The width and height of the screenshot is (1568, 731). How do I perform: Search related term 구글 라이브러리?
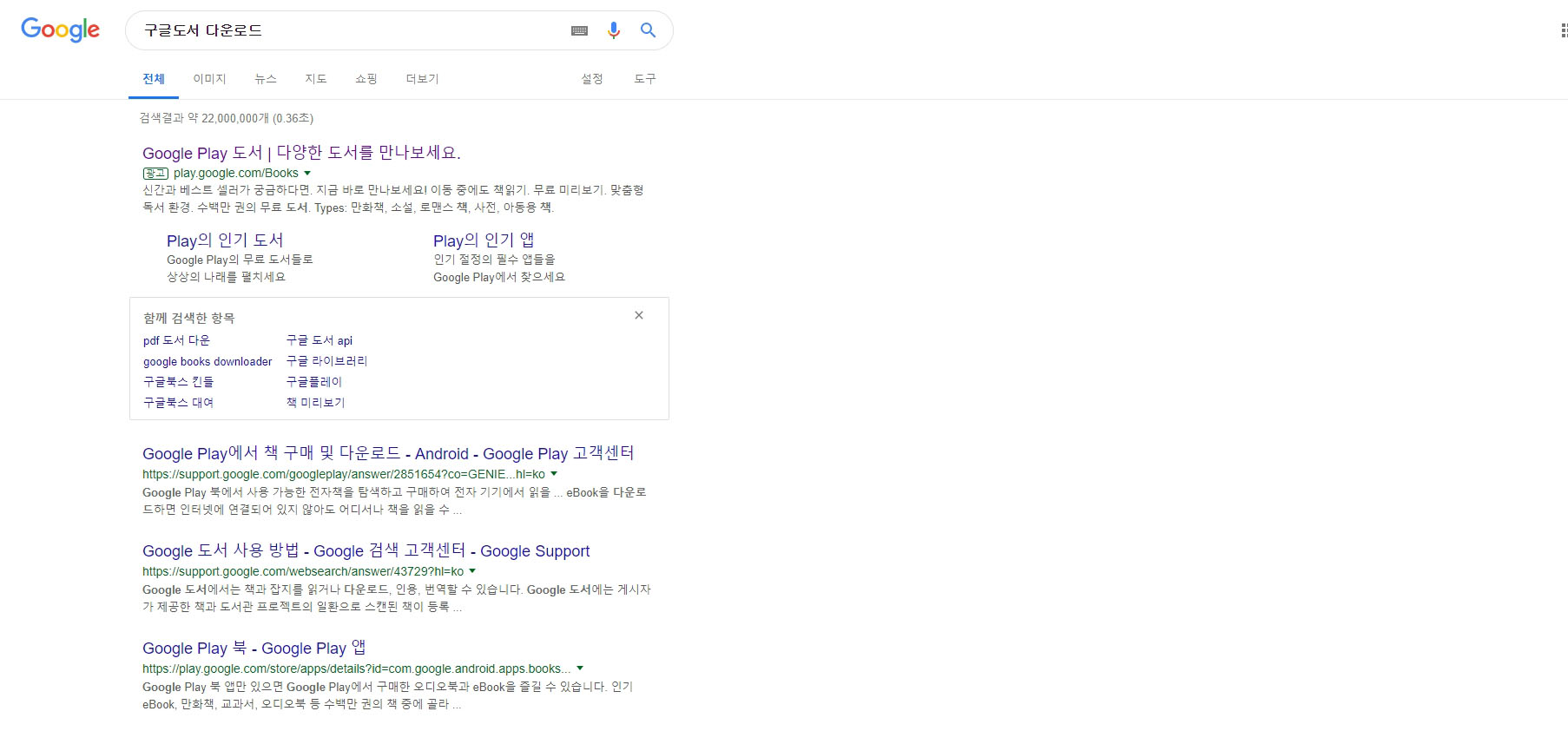click(326, 361)
